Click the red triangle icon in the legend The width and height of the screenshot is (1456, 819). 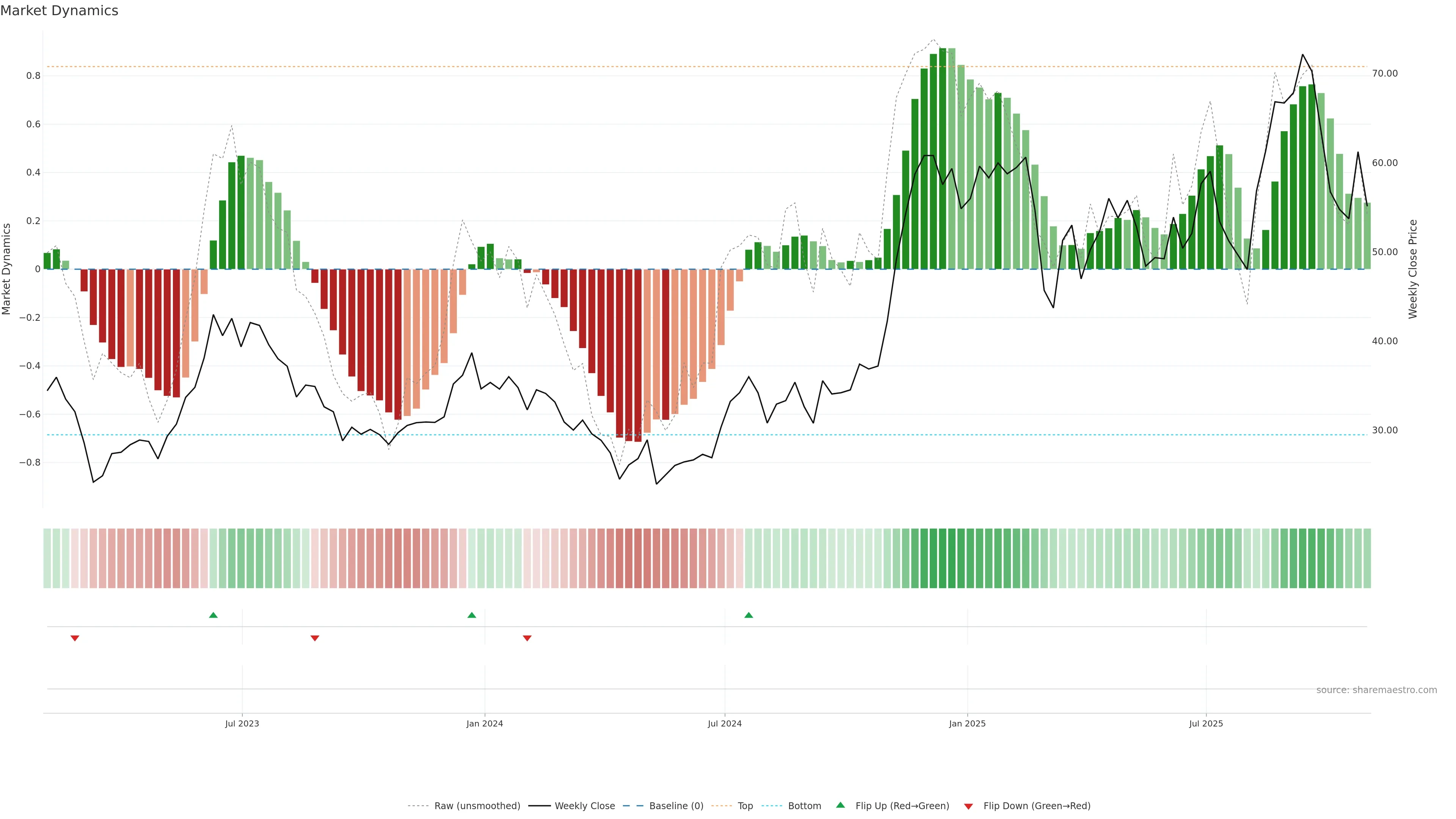pos(968,806)
